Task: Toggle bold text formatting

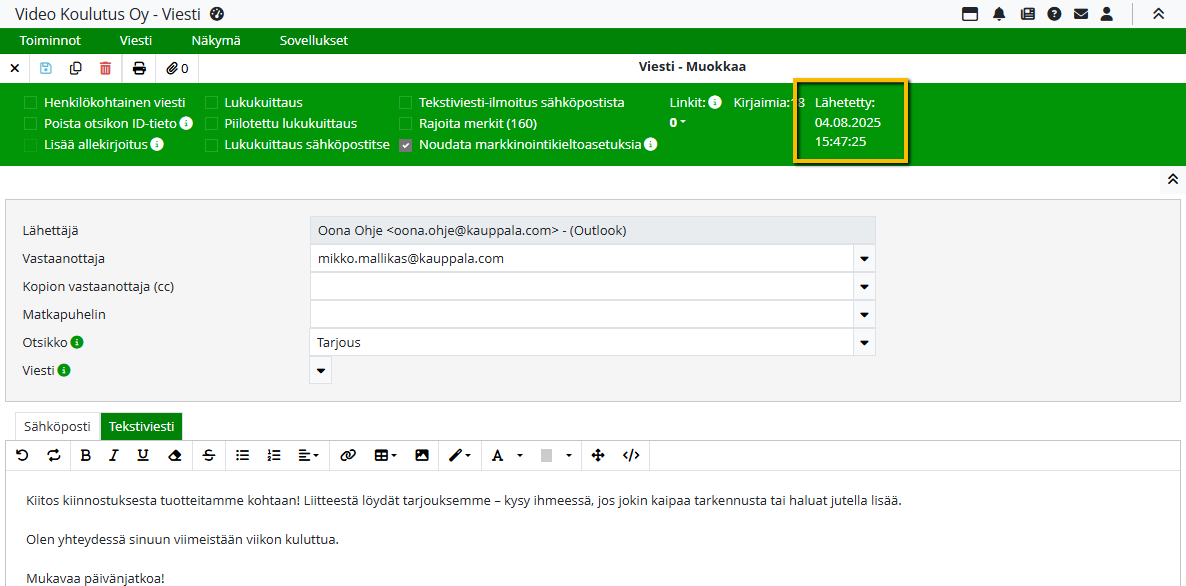Action: coord(85,455)
